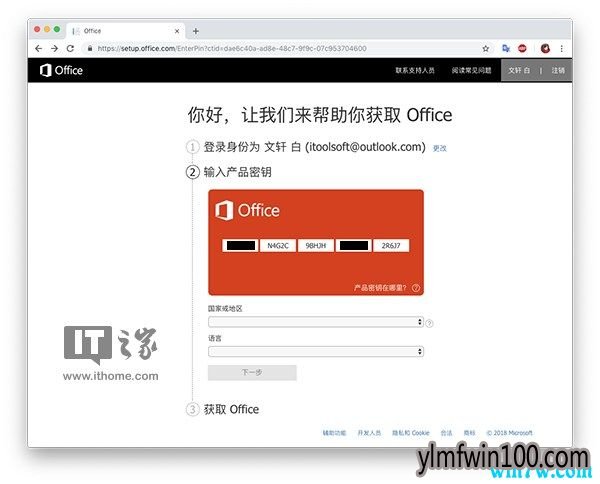Click the 9BHJH product key field
The image size is (600, 484).
pyautogui.click(x=316, y=246)
